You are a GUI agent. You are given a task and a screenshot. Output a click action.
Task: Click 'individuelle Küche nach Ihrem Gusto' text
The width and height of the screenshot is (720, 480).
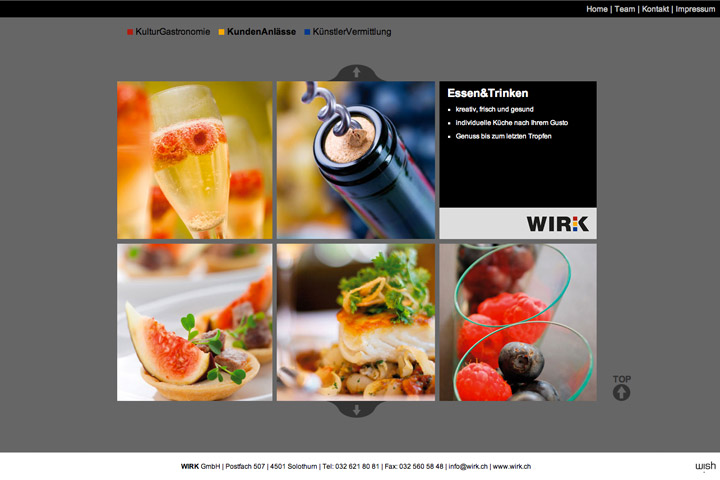coord(512,123)
